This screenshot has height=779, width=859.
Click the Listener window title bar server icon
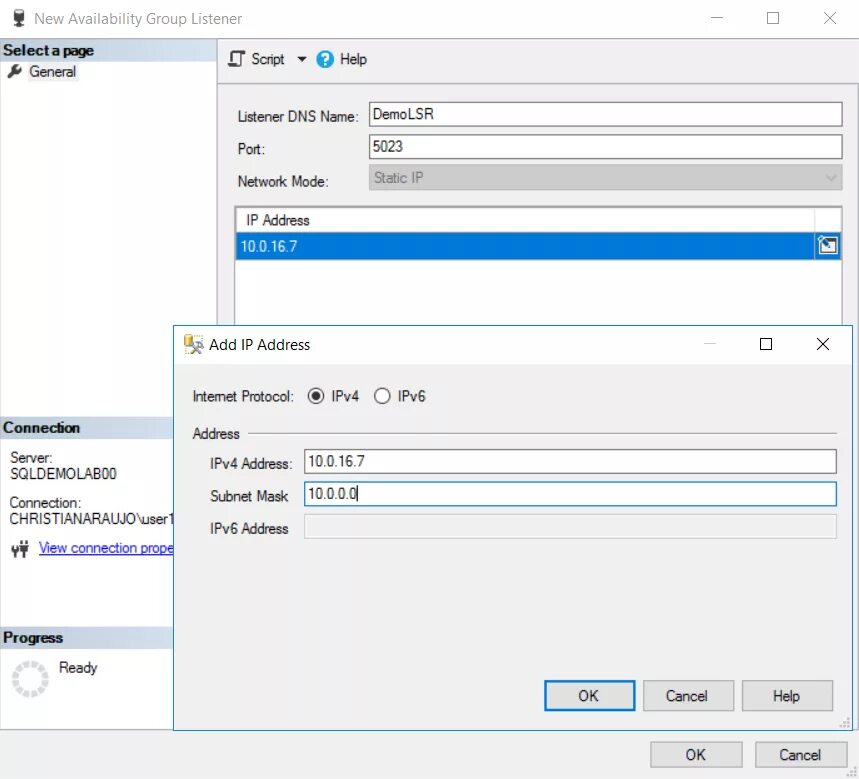tap(19, 18)
